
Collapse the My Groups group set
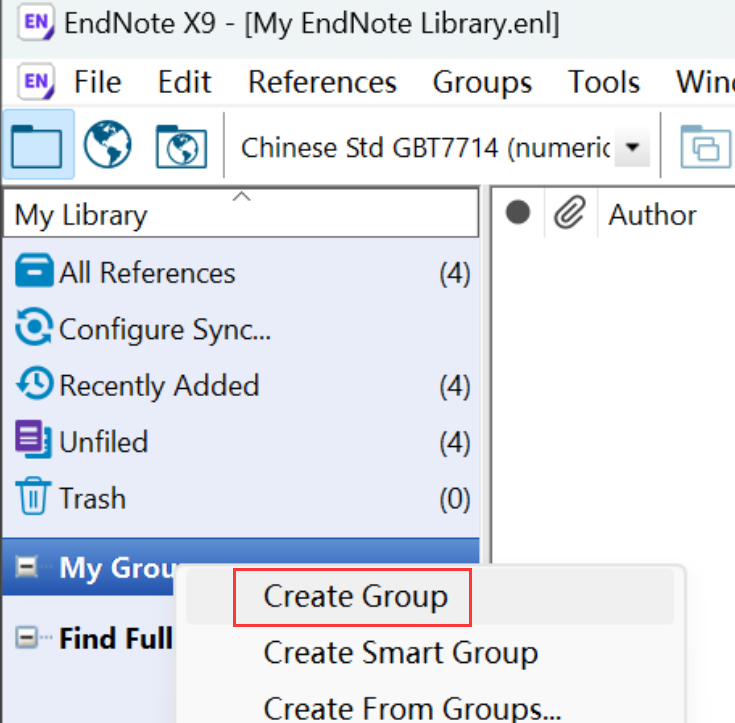26,567
